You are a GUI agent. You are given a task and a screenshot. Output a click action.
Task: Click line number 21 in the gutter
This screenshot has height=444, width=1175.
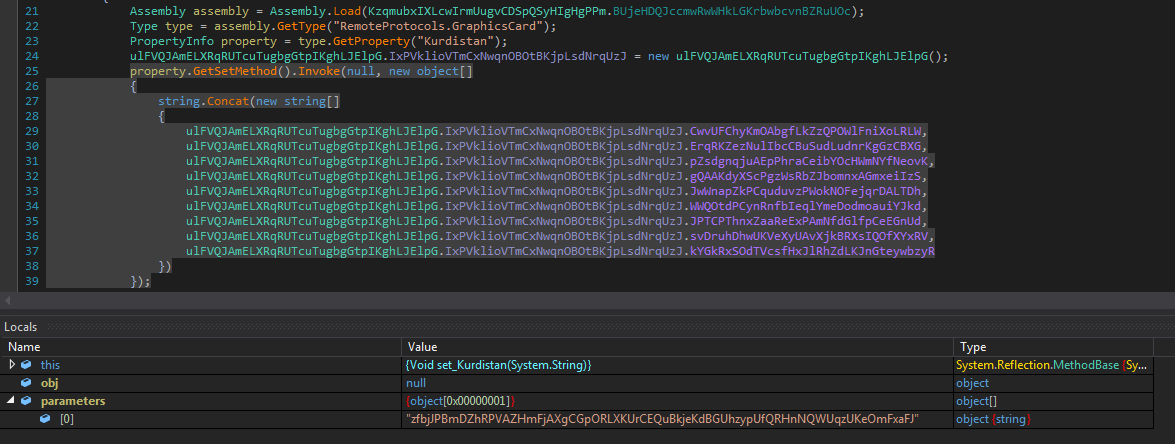[x=31, y=11]
